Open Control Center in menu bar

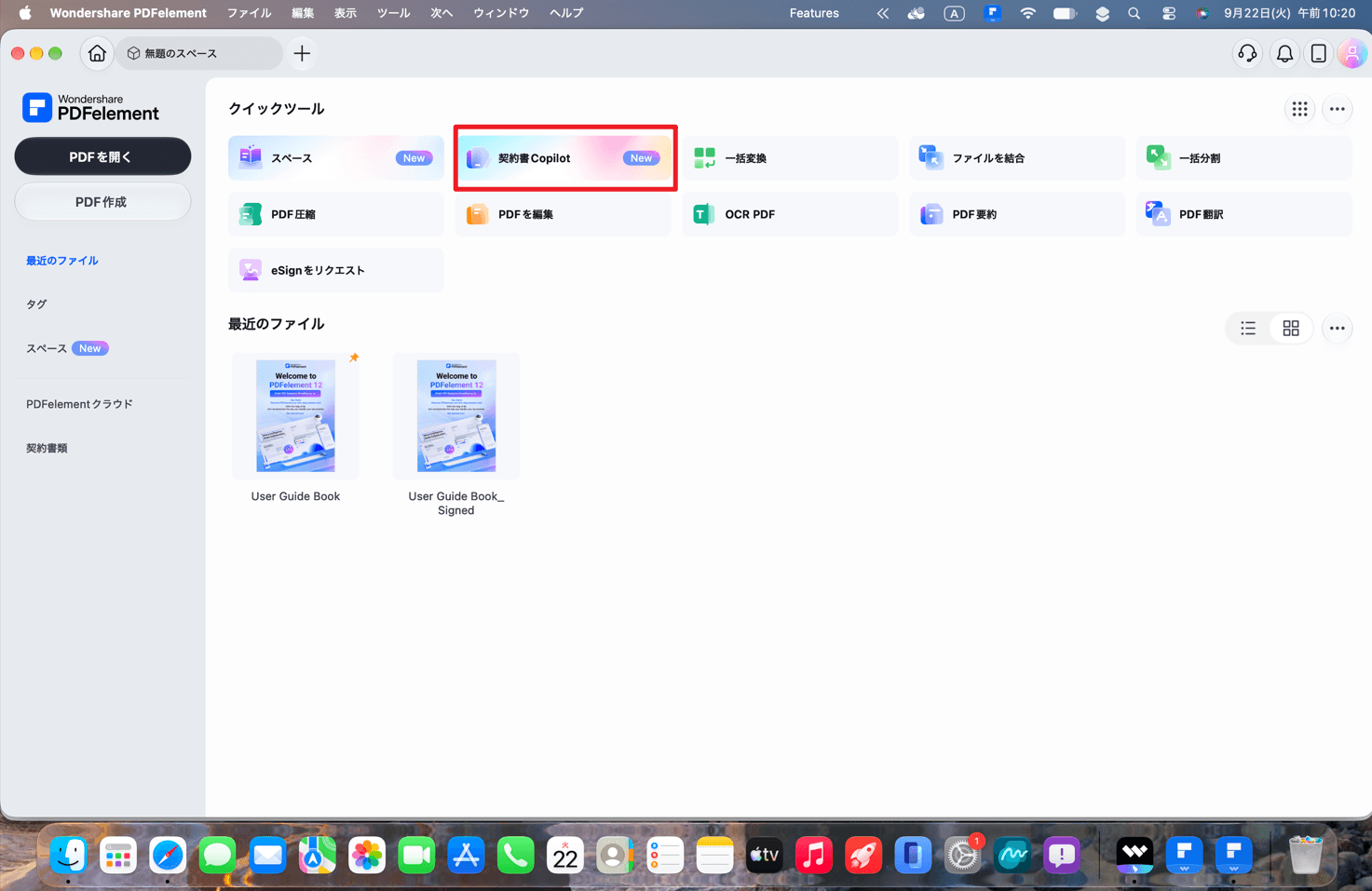[1168, 13]
